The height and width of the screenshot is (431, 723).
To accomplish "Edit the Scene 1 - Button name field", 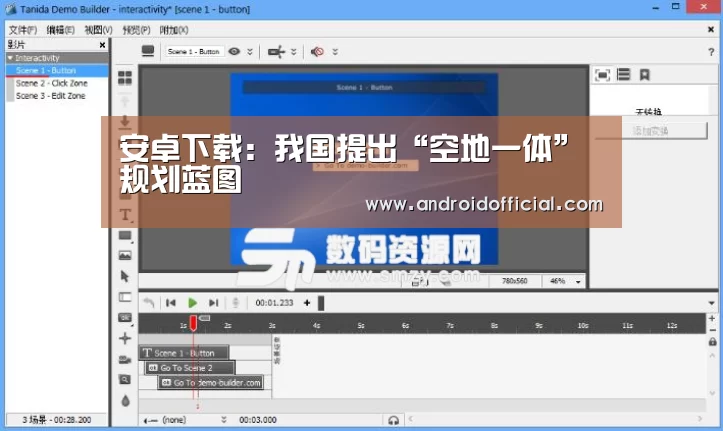I will [194, 52].
